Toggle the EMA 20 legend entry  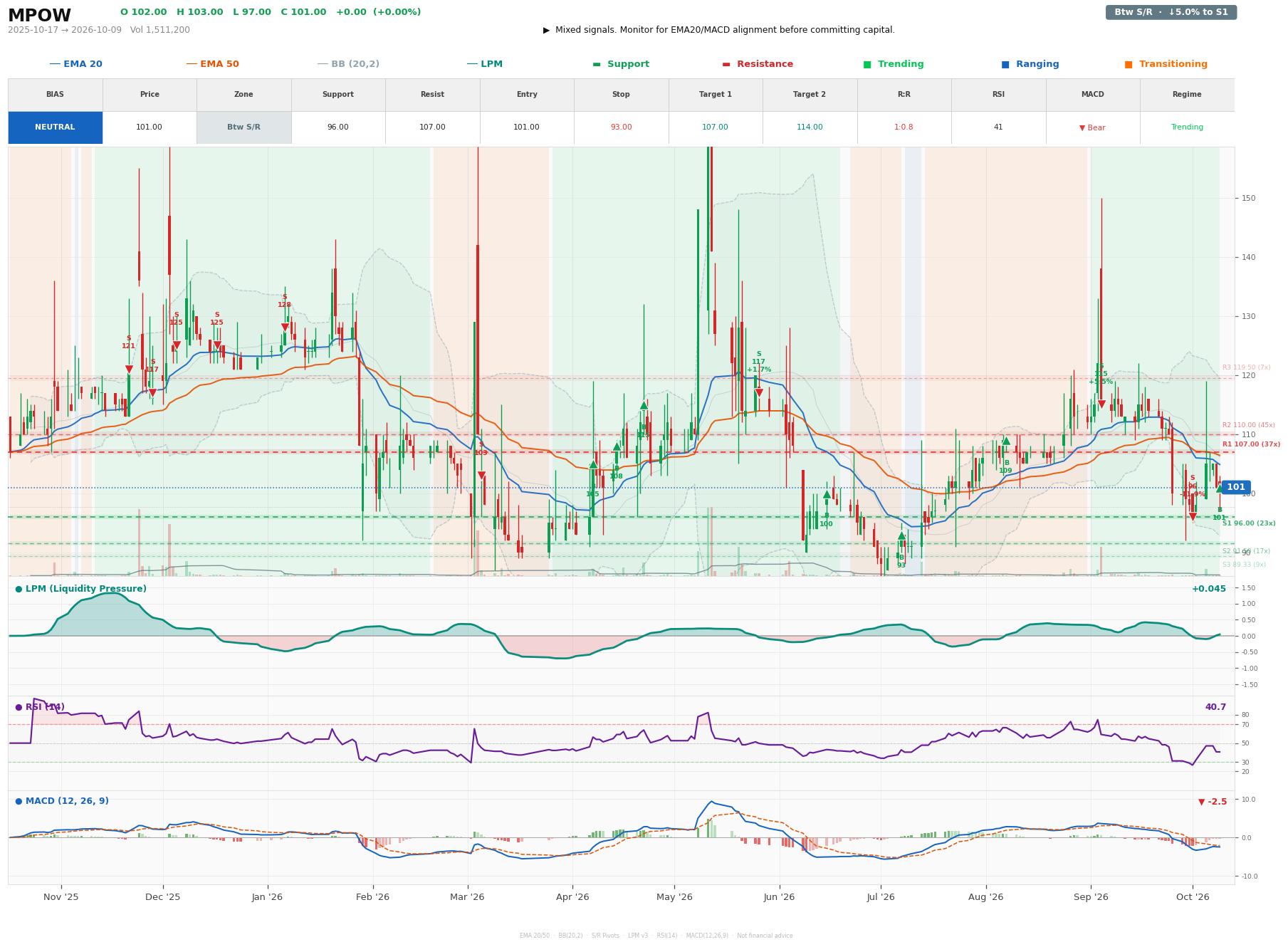(75, 64)
